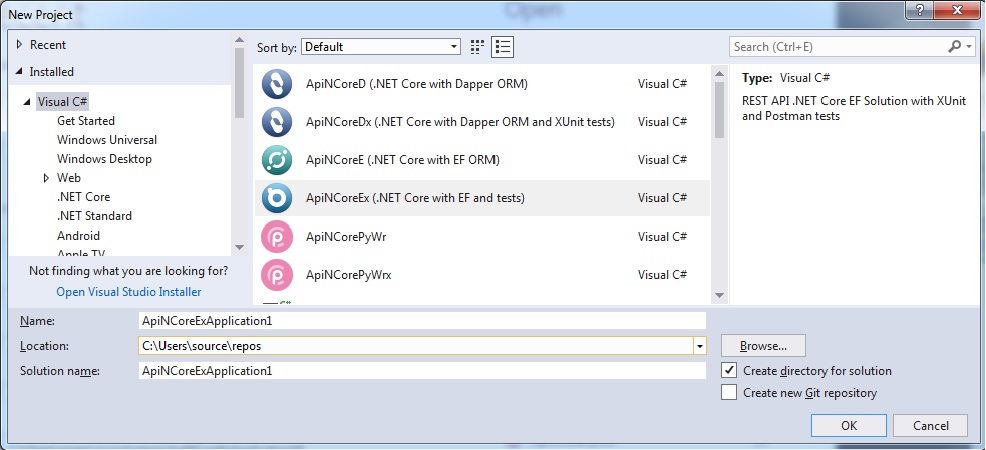Select the ApiNCoreD template icon

(x=277, y=84)
